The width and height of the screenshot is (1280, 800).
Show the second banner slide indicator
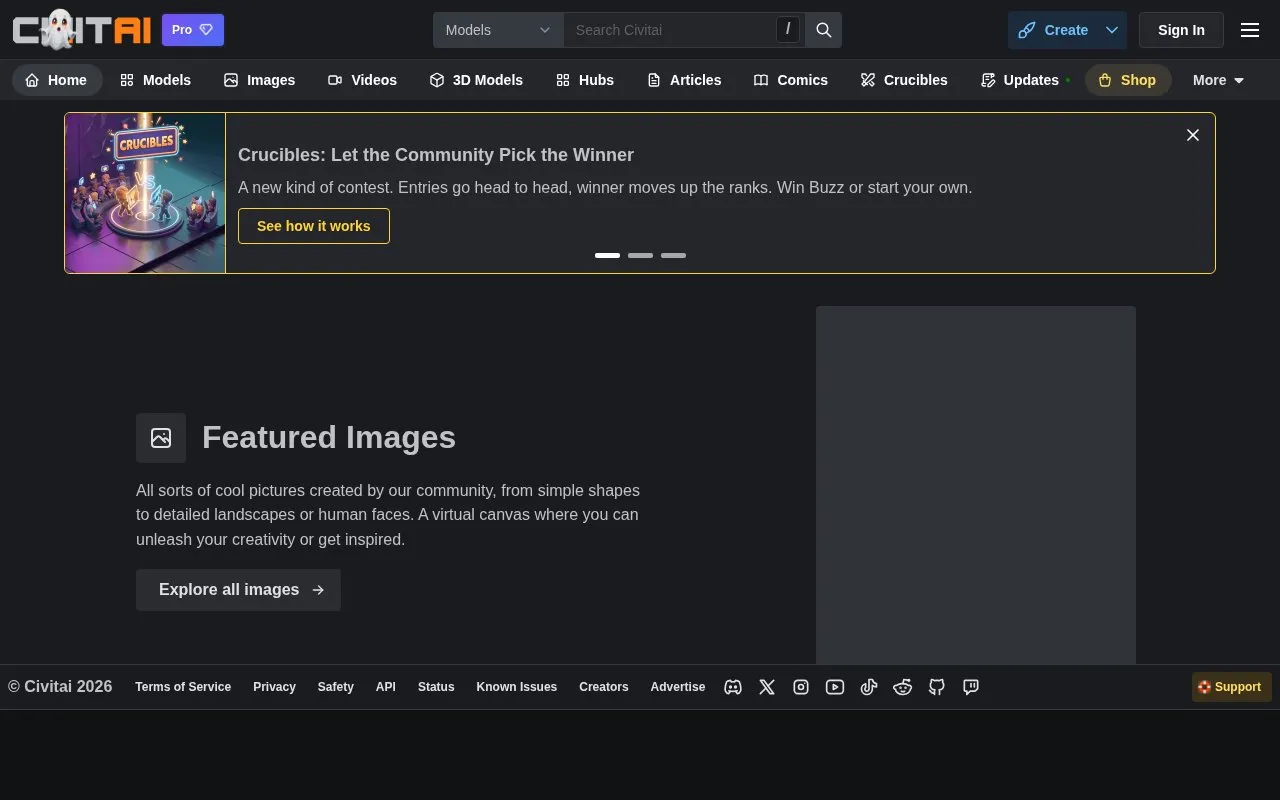coord(640,255)
